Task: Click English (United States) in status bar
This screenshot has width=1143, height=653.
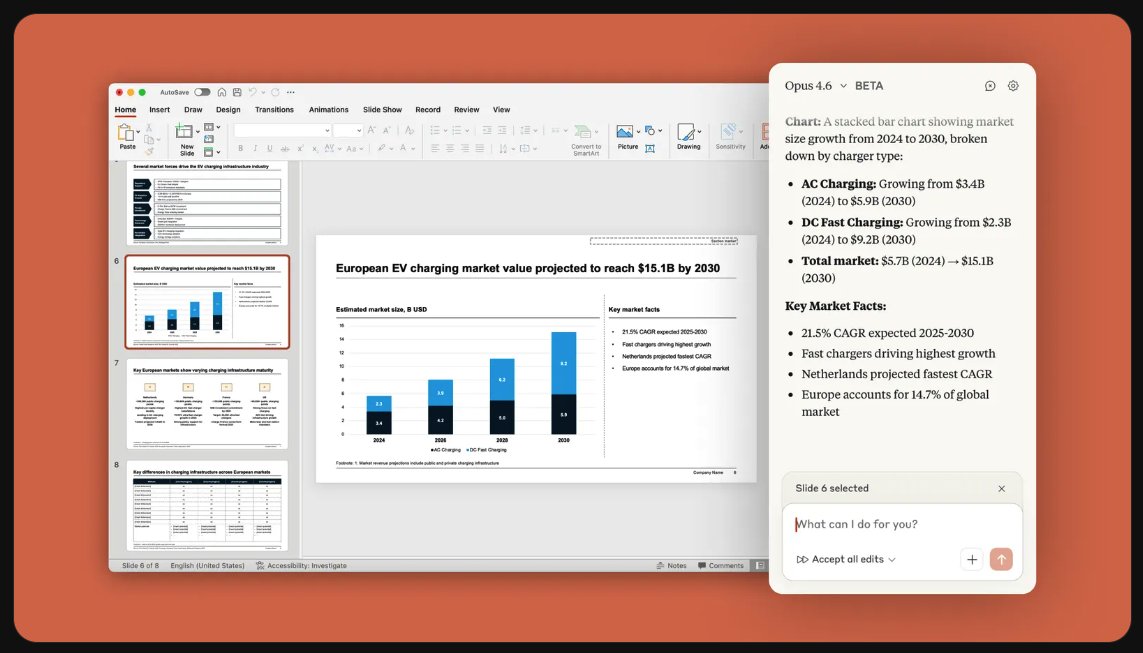Action: (208, 566)
